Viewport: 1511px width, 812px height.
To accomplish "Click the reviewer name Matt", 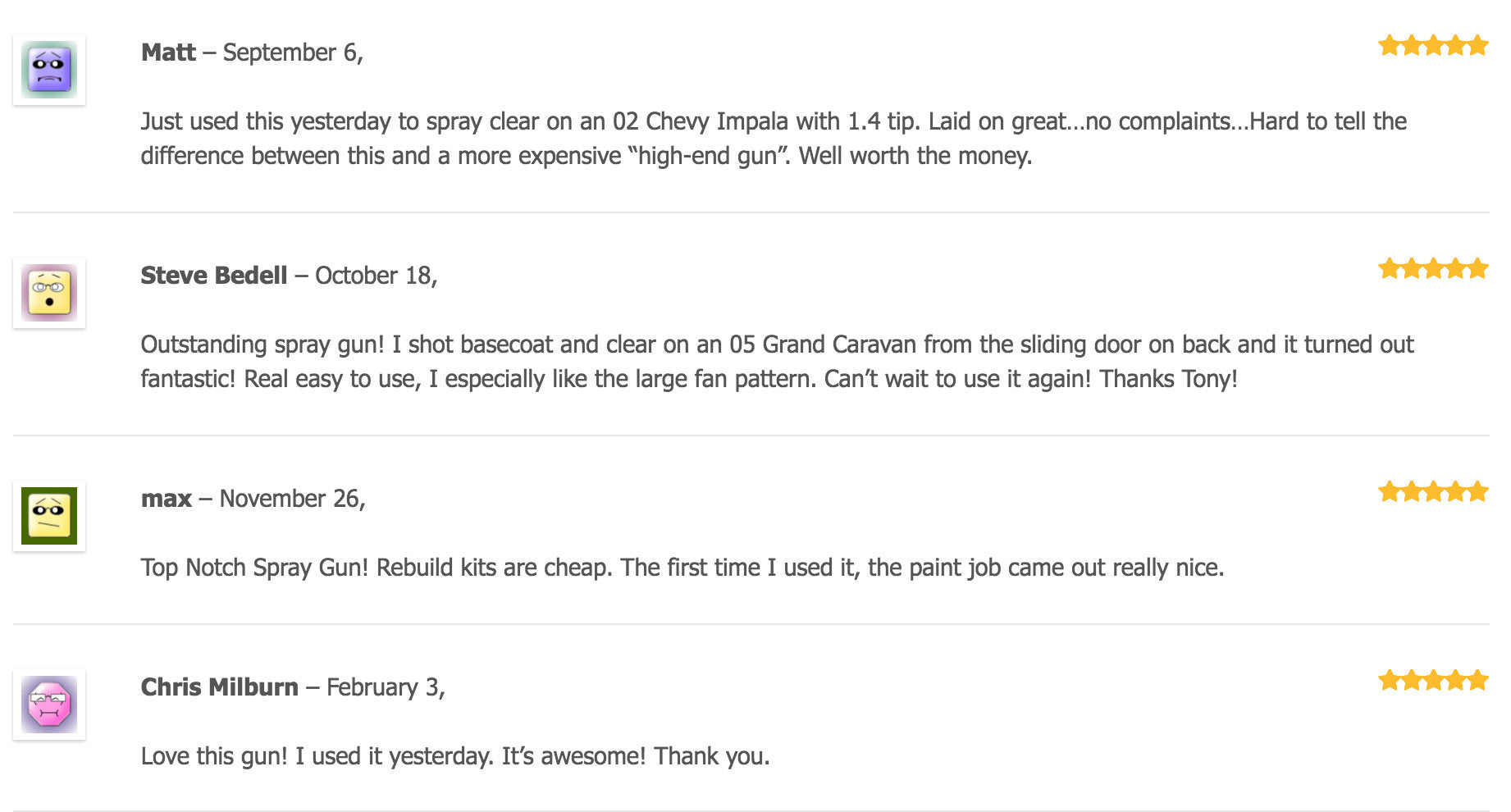I will (x=168, y=52).
